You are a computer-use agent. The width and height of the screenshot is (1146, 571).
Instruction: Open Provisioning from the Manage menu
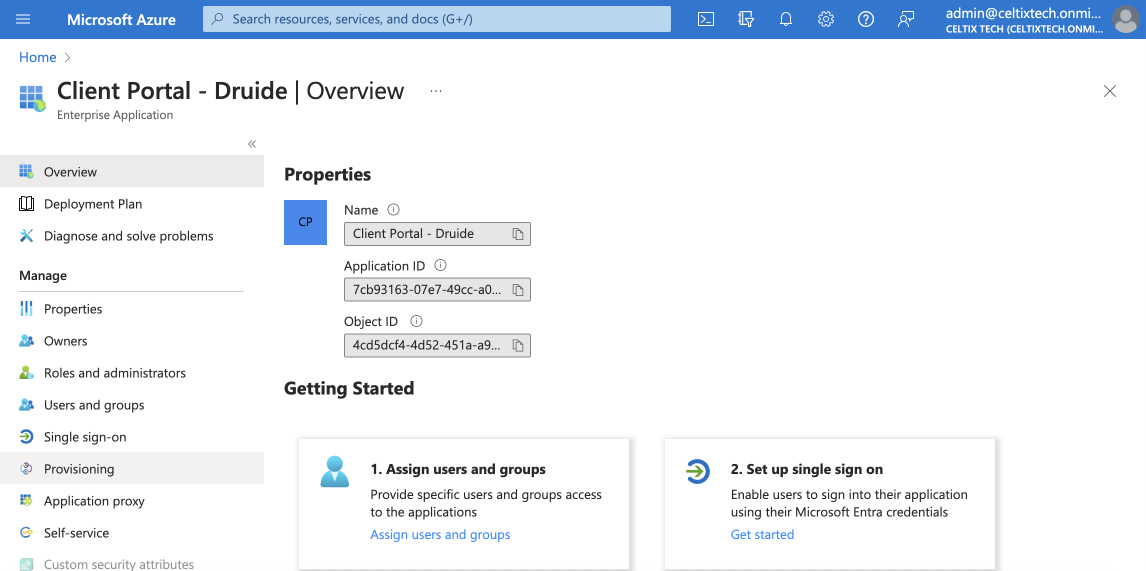tap(79, 469)
